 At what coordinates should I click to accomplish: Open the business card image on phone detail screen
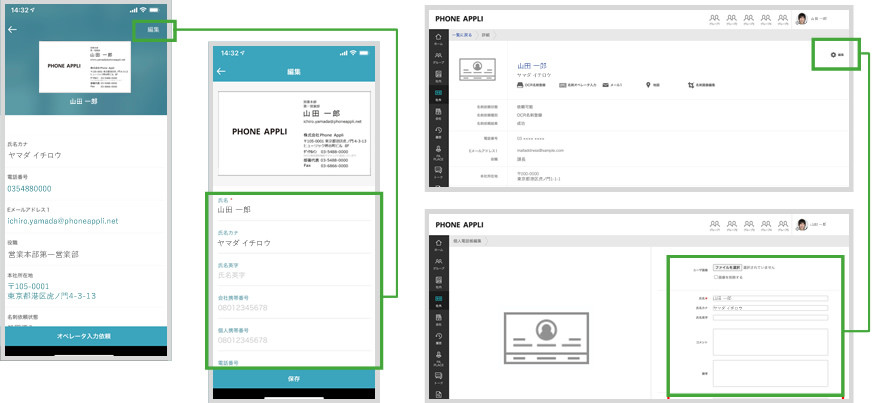85,67
